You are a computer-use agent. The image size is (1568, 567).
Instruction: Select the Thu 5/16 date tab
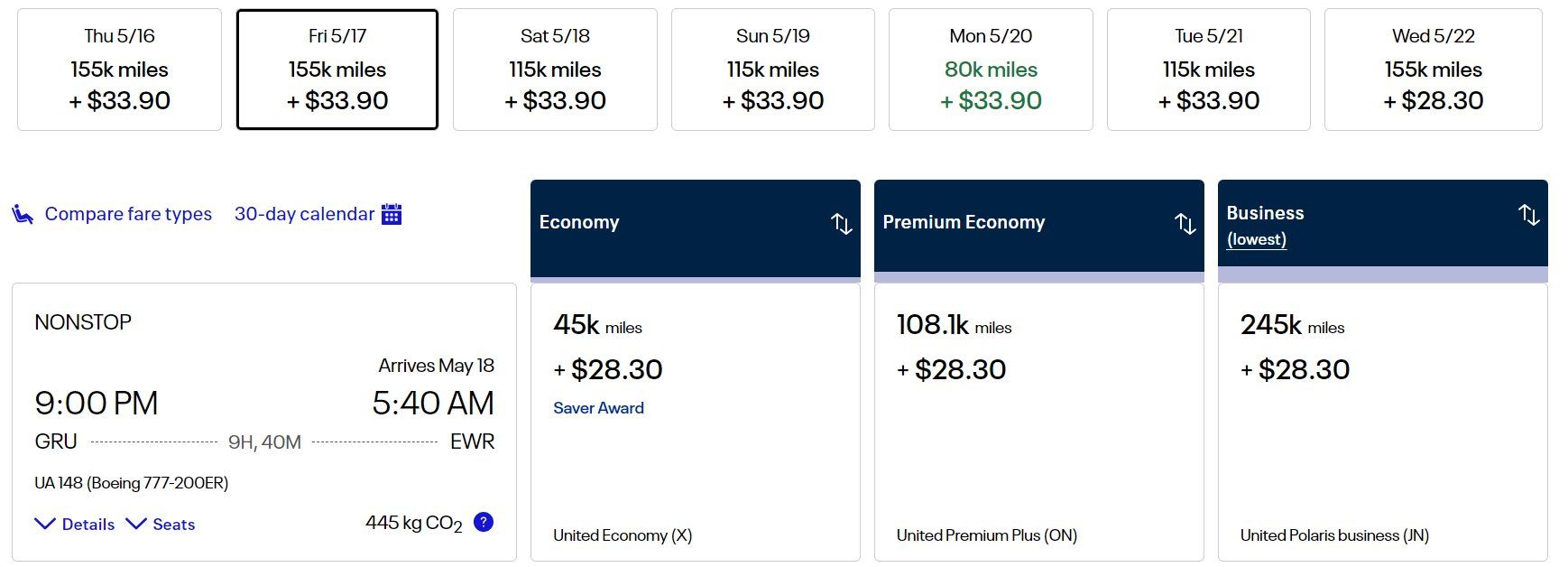(119, 70)
